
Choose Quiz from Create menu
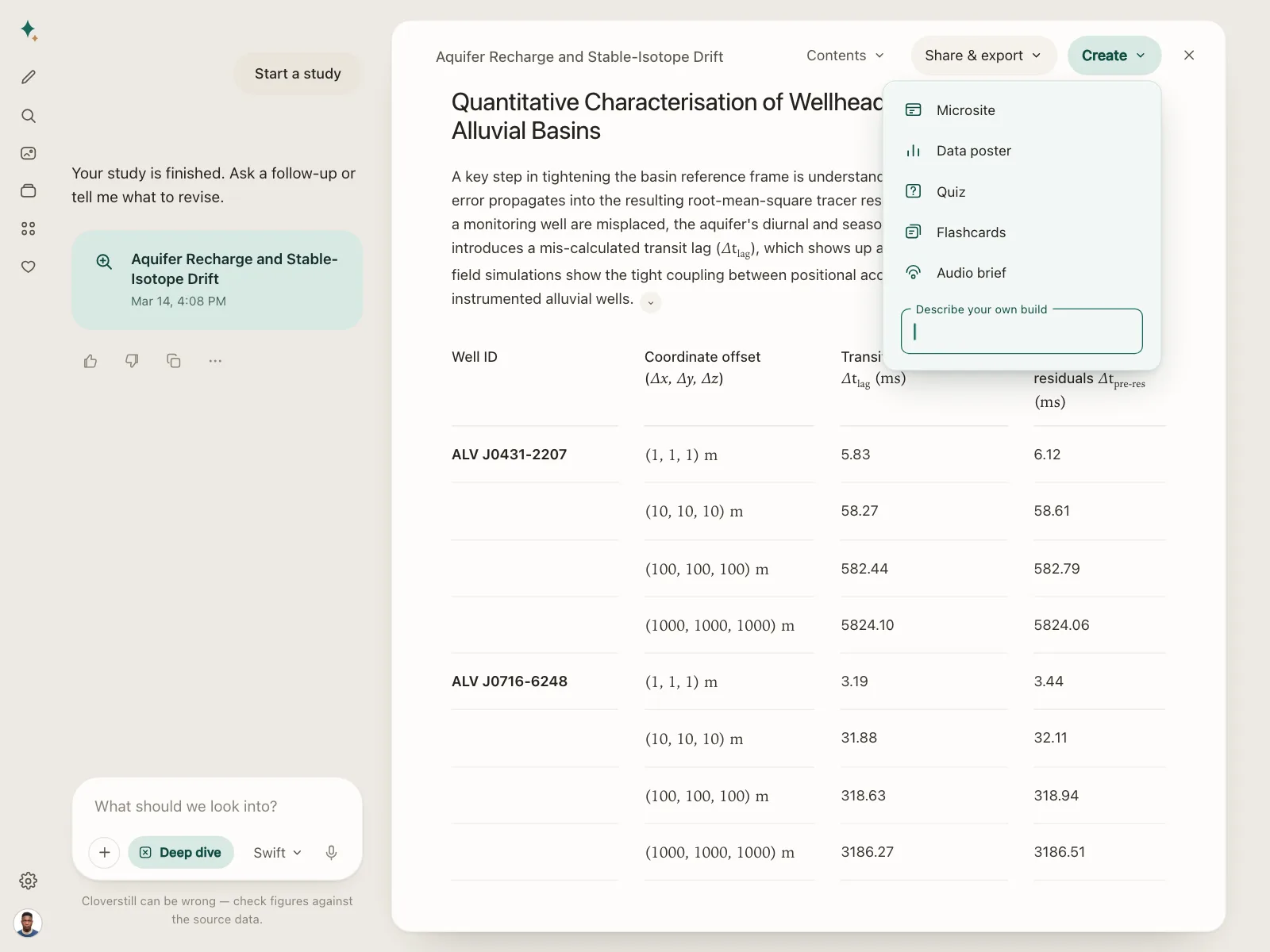pyautogui.click(x=1022, y=191)
